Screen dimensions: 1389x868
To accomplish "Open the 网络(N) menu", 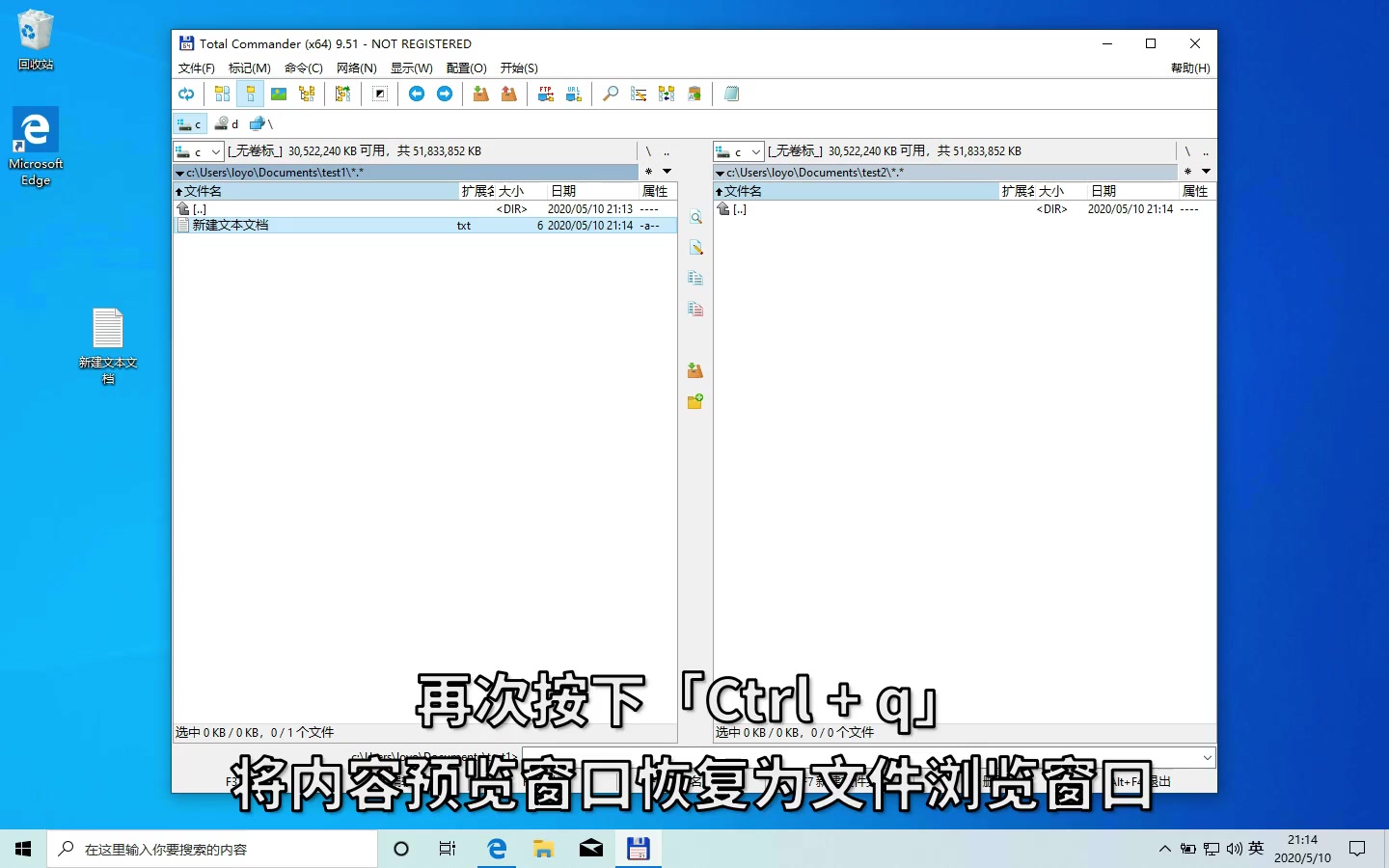I will [x=356, y=68].
